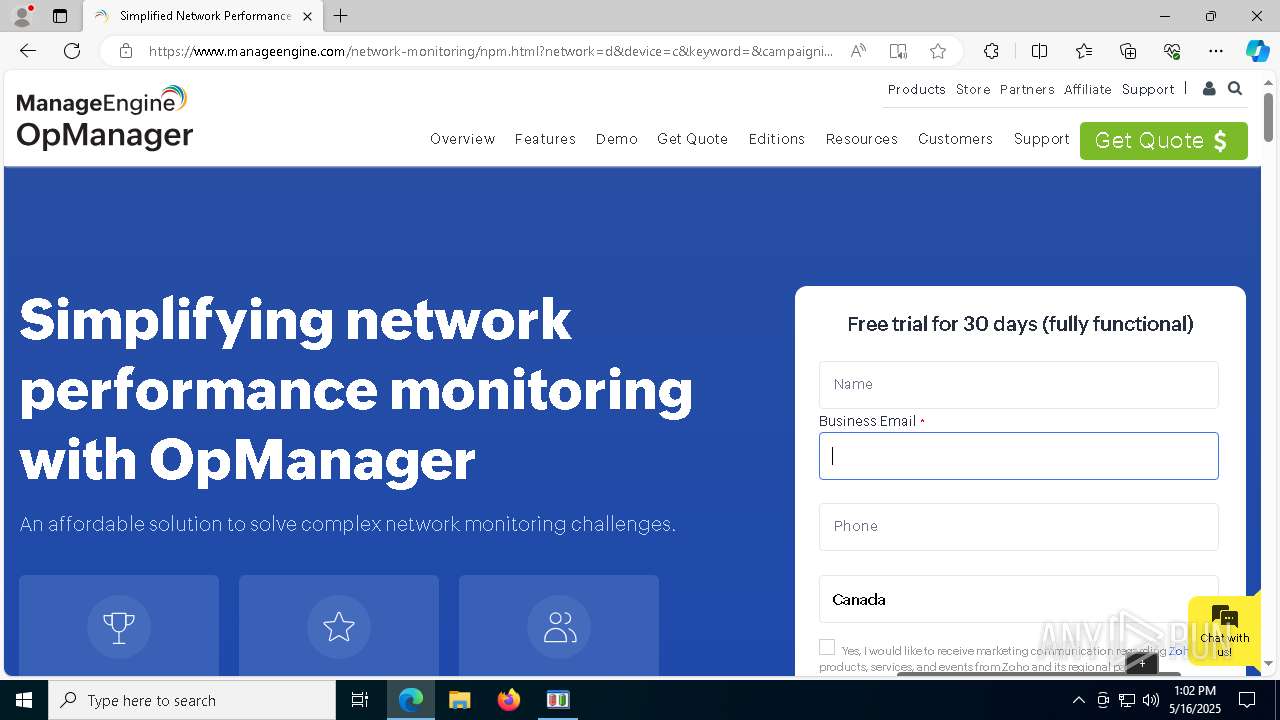The width and height of the screenshot is (1280, 720).
Task: Click the star icon card
Action: (x=339, y=626)
